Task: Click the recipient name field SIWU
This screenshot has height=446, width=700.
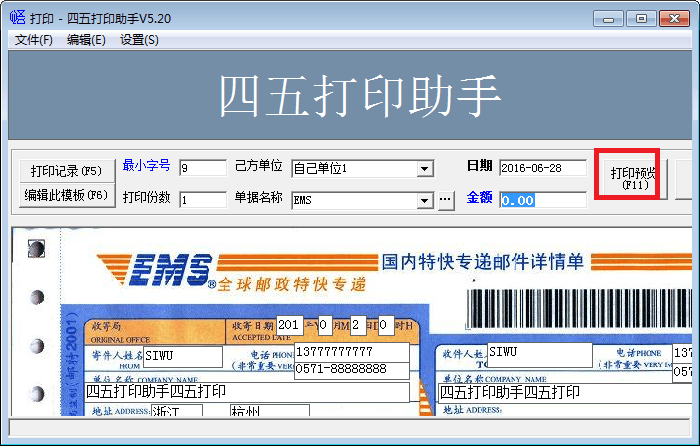Action: pos(540,354)
